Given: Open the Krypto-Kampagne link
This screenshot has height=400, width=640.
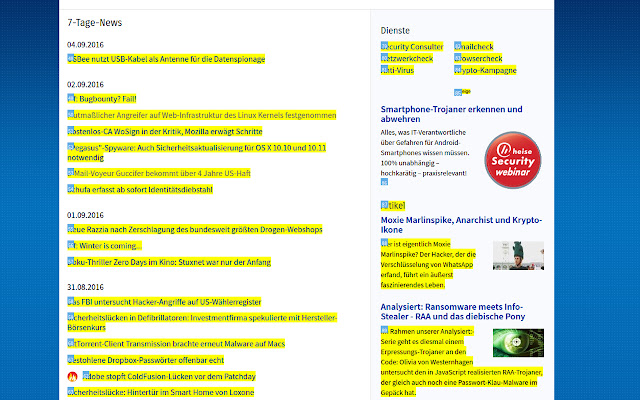Looking at the screenshot, I should point(485,70).
